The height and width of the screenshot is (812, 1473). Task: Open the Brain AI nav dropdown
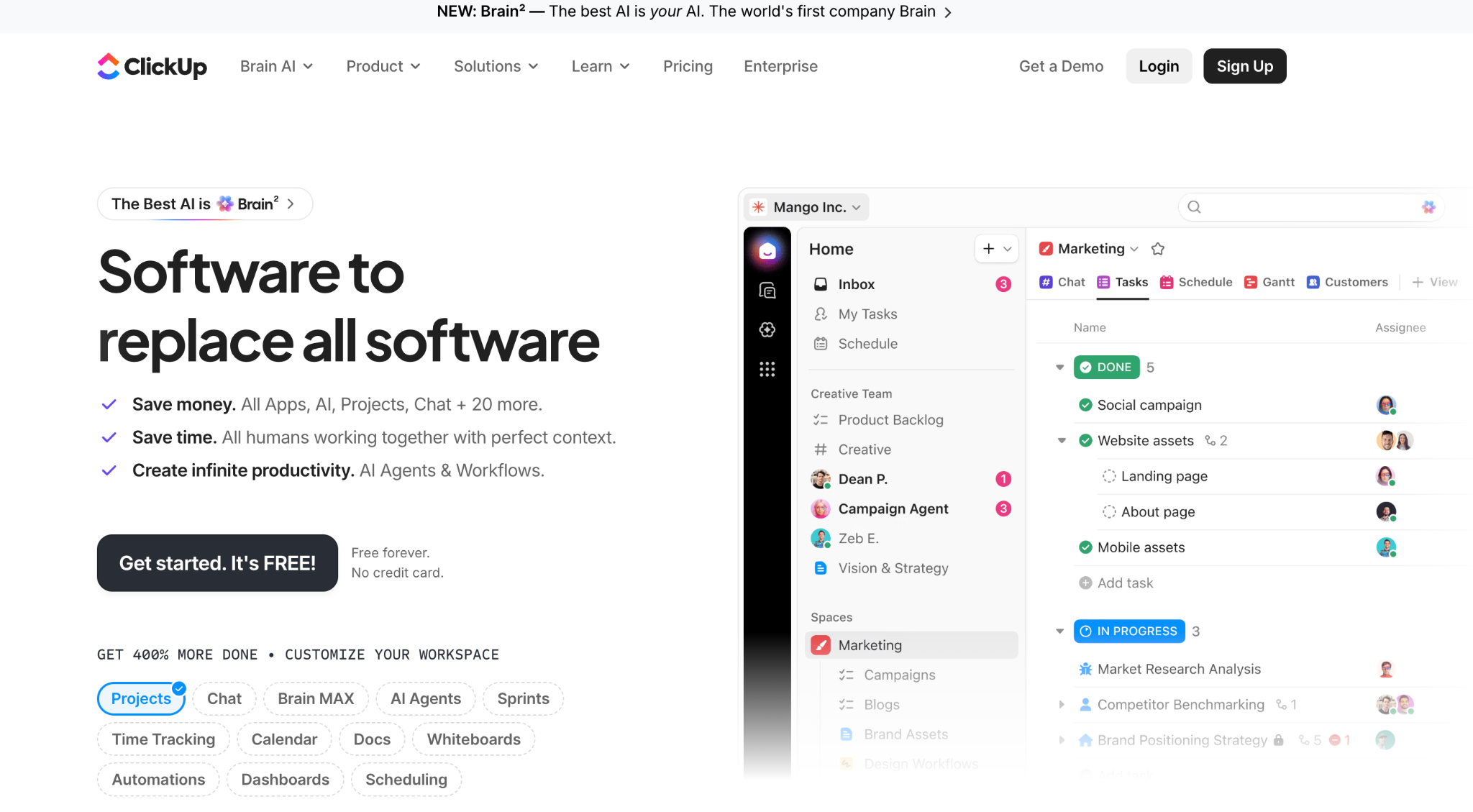pos(276,66)
